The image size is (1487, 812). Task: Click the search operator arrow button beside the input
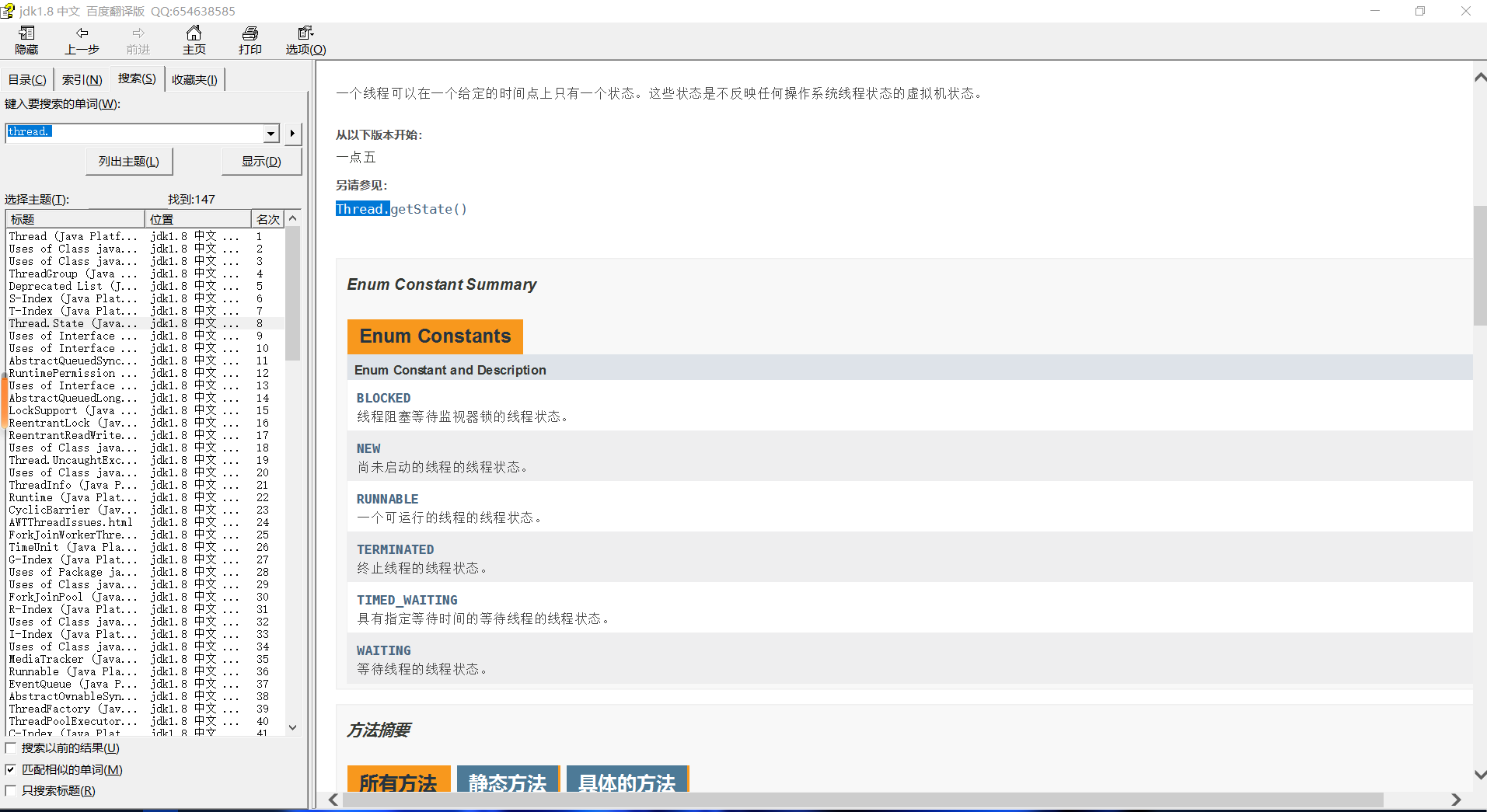(x=292, y=133)
